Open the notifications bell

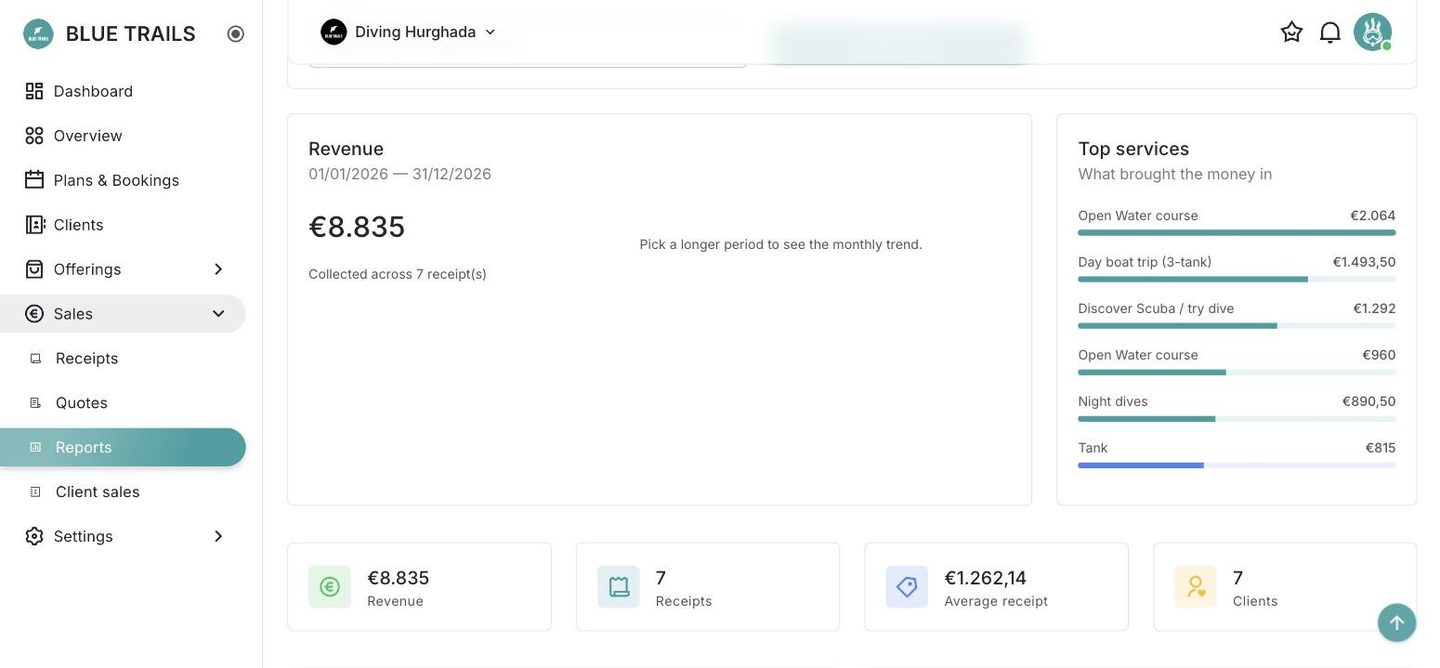click(x=1330, y=32)
